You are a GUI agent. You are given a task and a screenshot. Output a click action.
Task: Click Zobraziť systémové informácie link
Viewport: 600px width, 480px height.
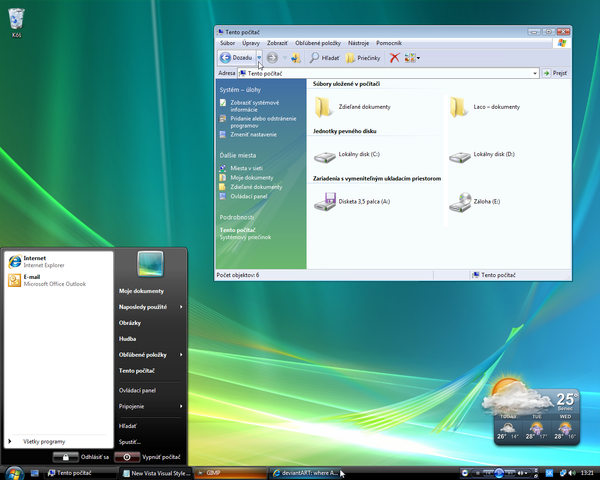(254, 106)
